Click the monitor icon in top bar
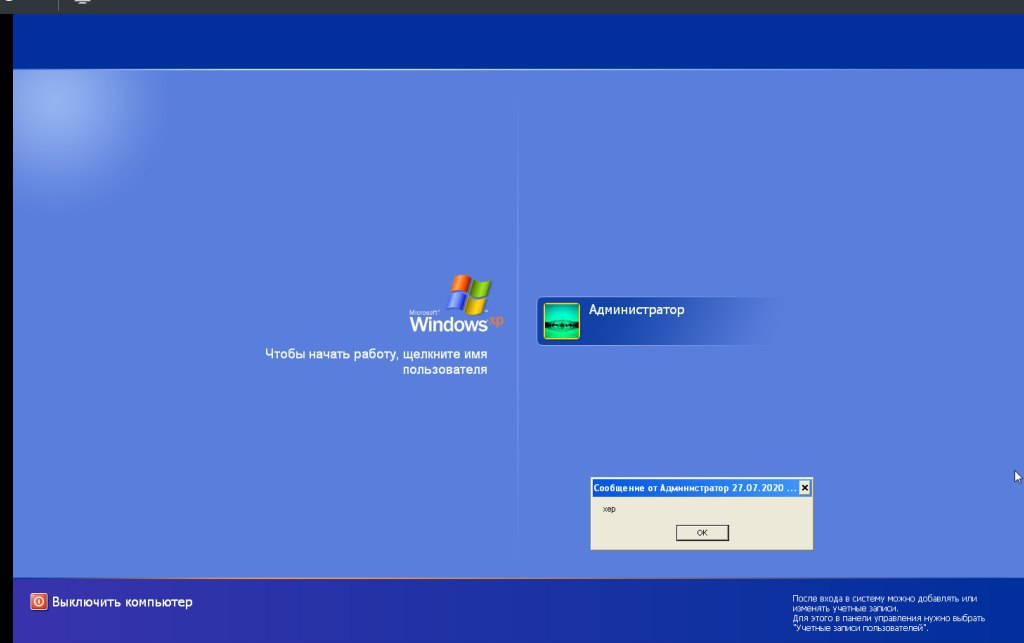Image resolution: width=1024 pixels, height=643 pixels. tap(82, 2)
